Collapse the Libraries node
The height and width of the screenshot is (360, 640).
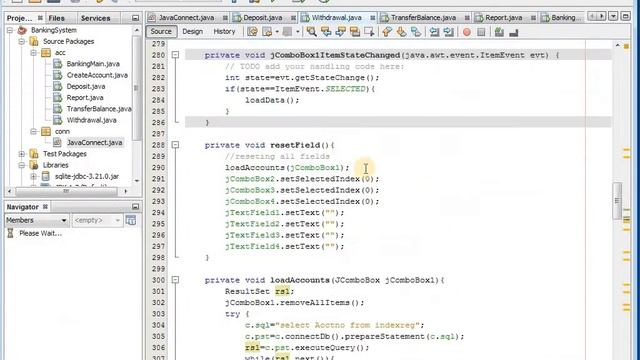pyautogui.click(x=22, y=165)
